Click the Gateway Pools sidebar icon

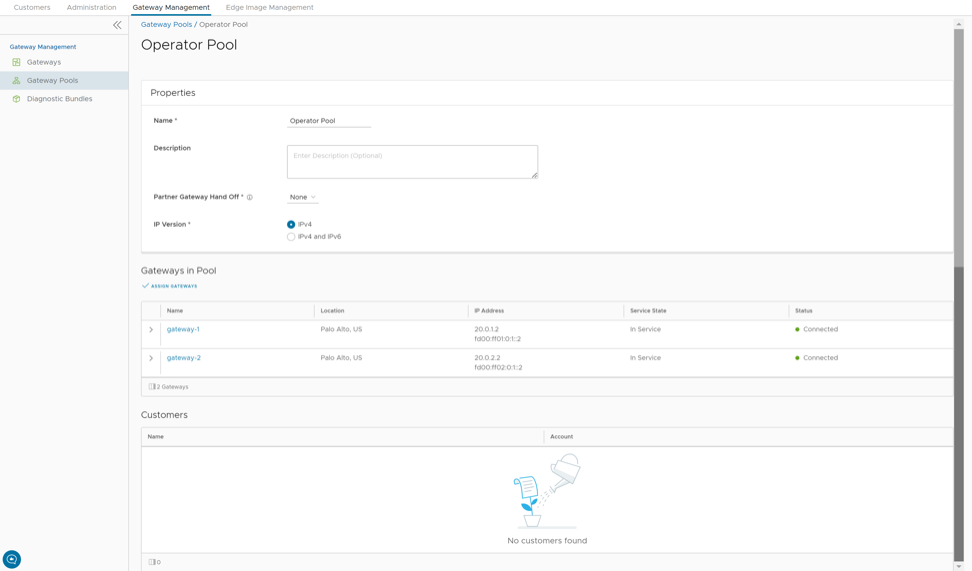pos(16,81)
